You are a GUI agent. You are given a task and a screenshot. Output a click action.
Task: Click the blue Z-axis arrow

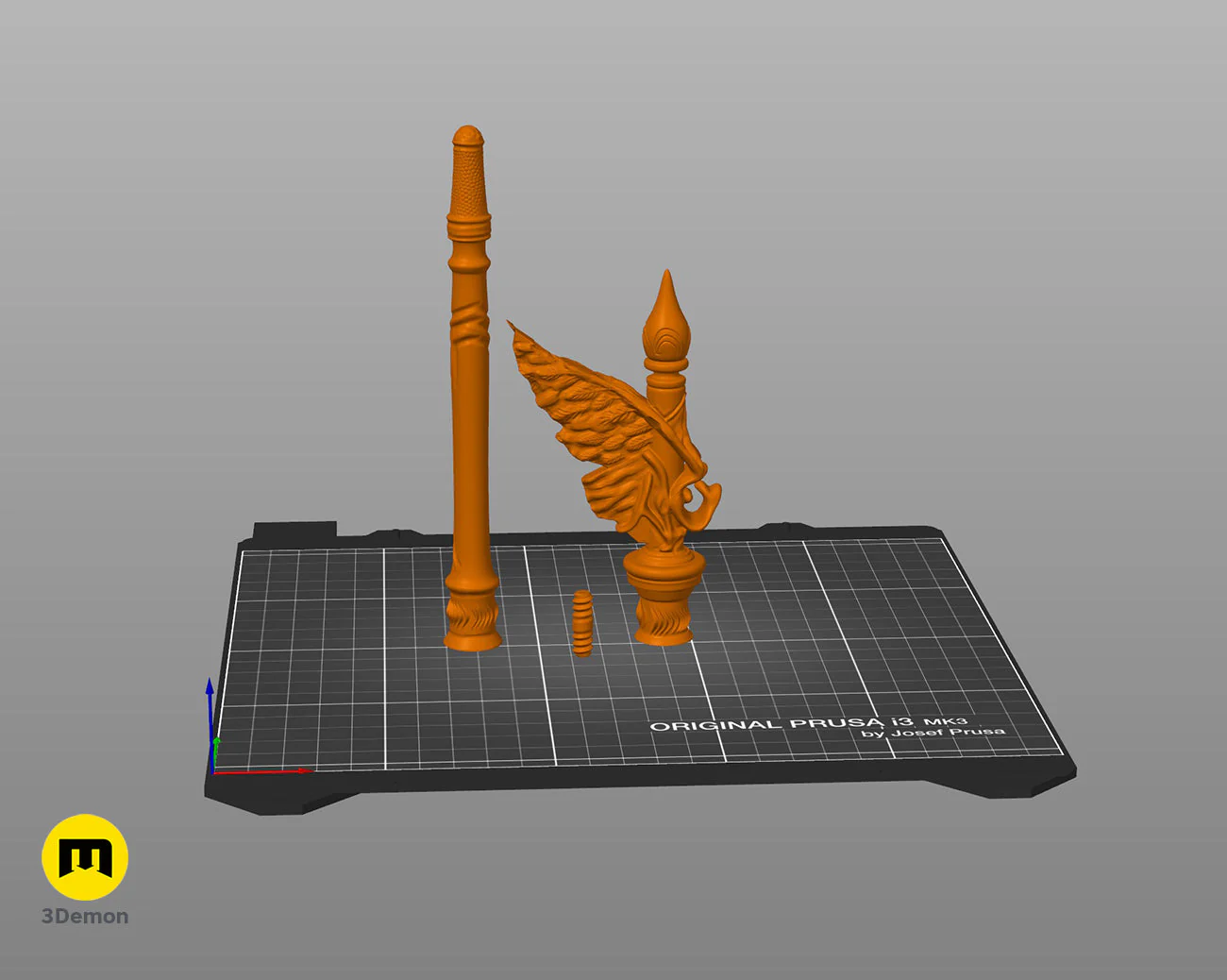point(210,708)
